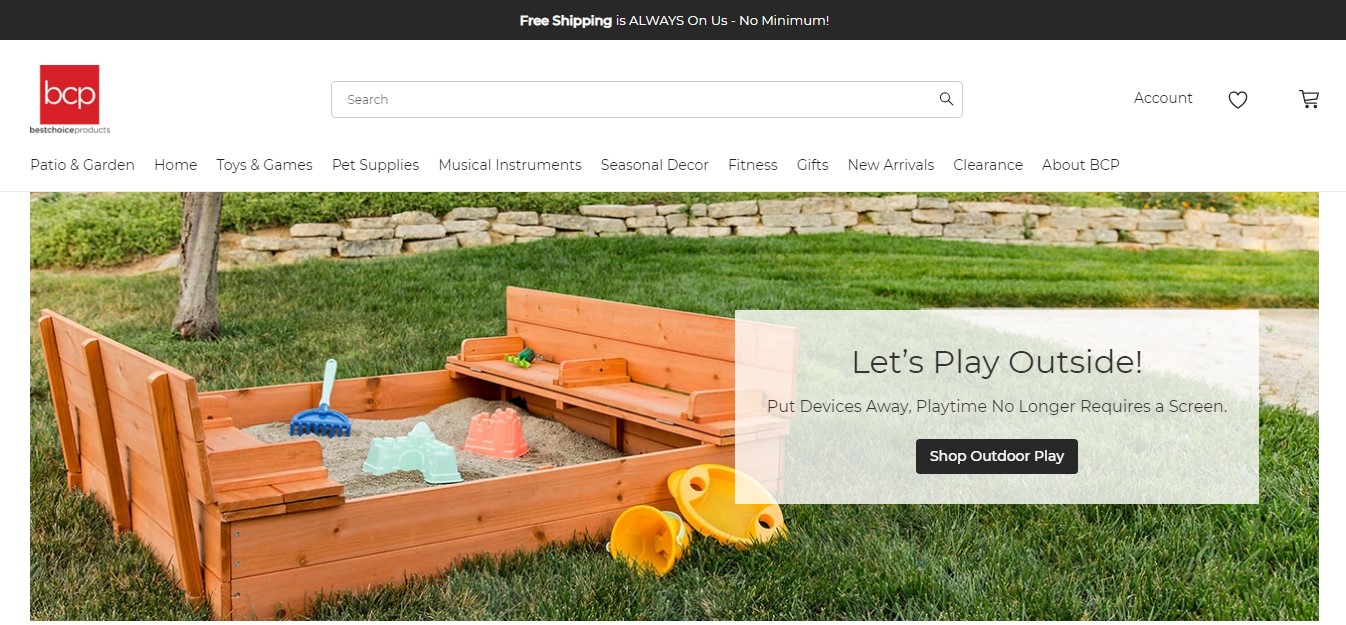Open the wishlist heart icon
Viewport: 1346px width, 625px height.
[x=1238, y=100]
